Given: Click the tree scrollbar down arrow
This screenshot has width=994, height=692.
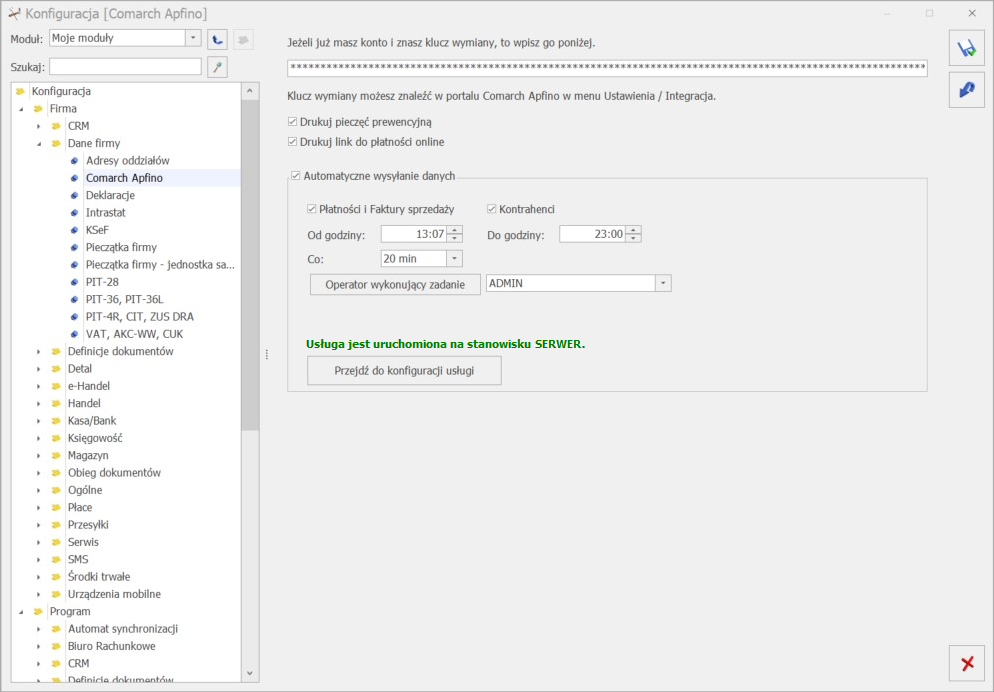Looking at the screenshot, I should point(250,673).
